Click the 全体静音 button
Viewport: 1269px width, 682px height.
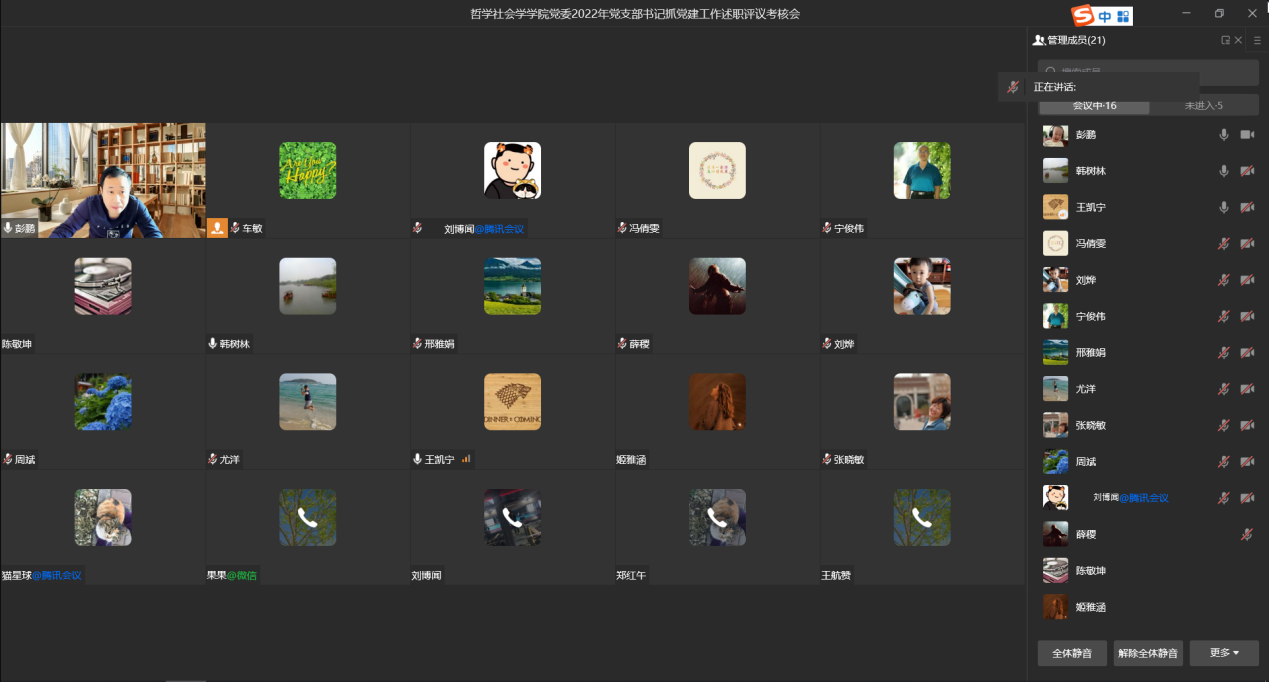[x=1072, y=653]
